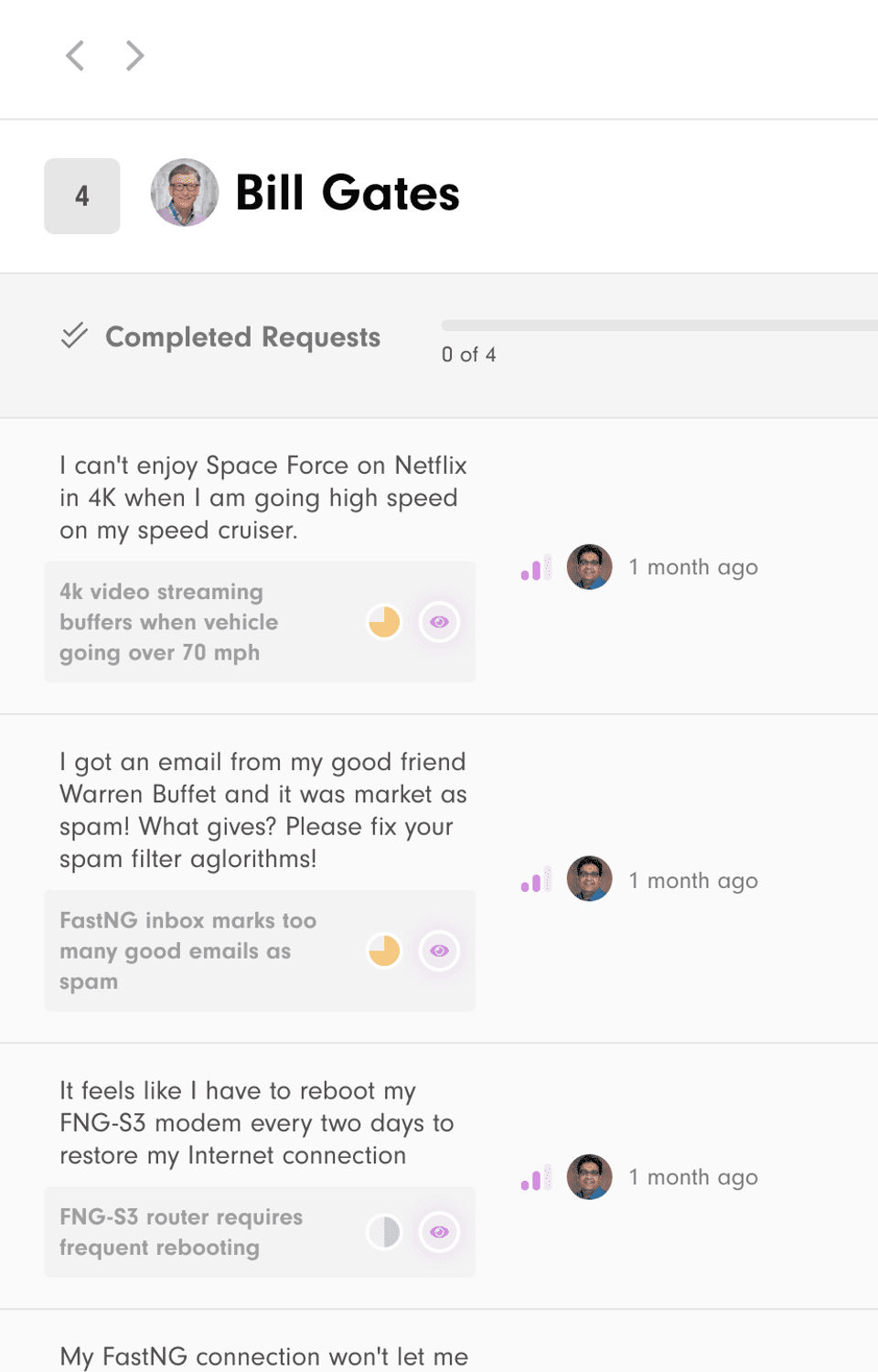Click the Completed Requests progress bar
878x1372 pixels.
click(x=659, y=326)
